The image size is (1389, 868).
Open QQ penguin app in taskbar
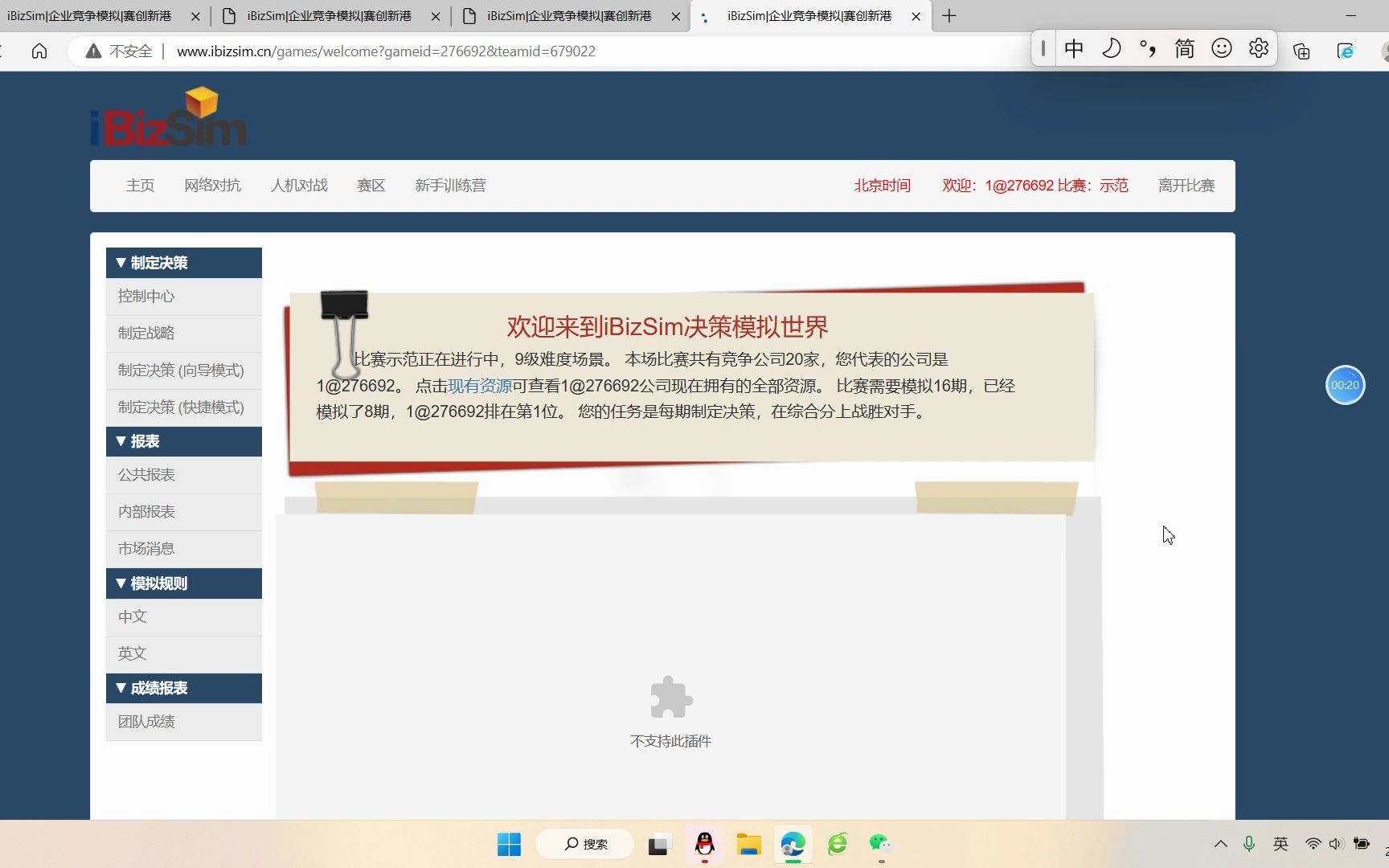pyautogui.click(x=705, y=844)
